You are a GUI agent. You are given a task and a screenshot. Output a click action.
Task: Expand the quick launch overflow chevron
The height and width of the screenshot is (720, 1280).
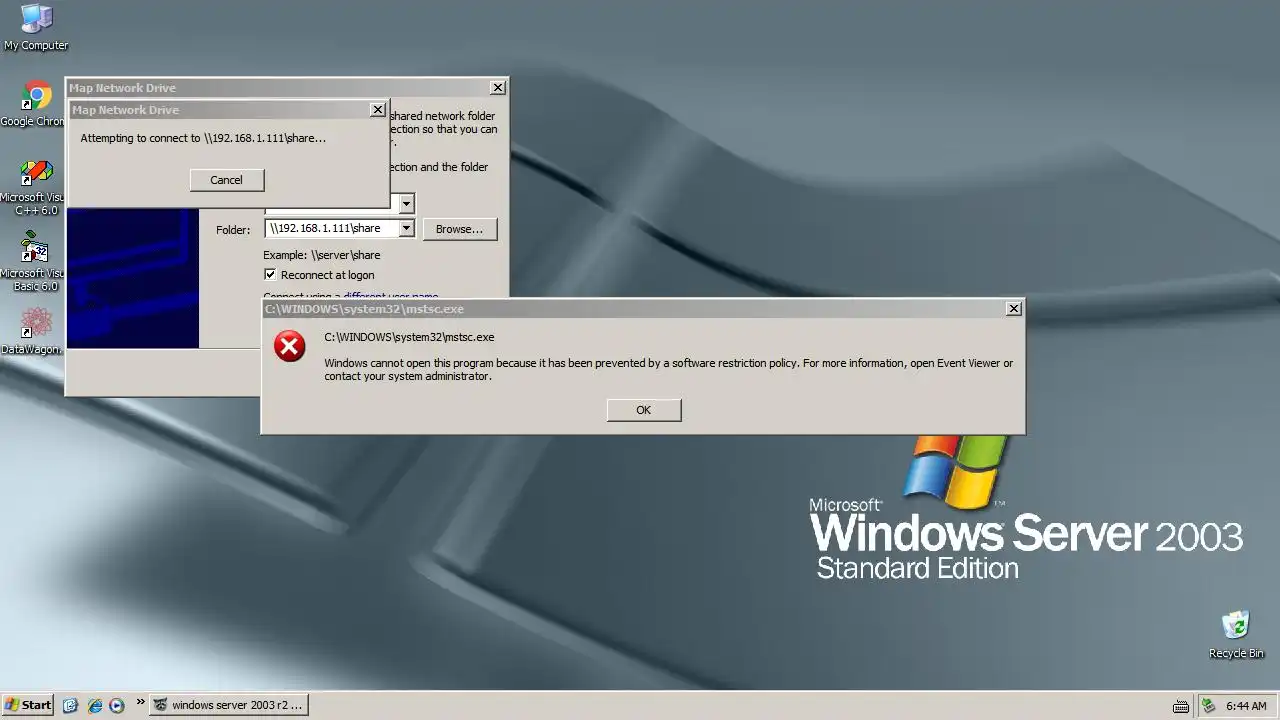pyautogui.click(x=140, y=702)
